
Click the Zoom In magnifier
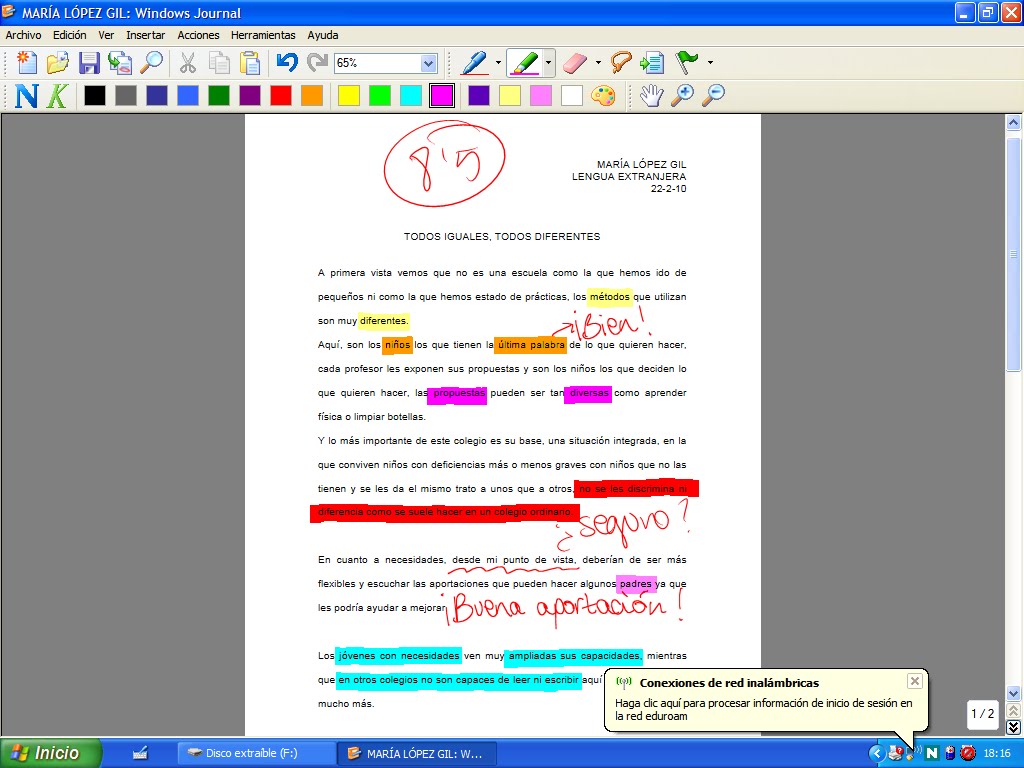[682, 95]
